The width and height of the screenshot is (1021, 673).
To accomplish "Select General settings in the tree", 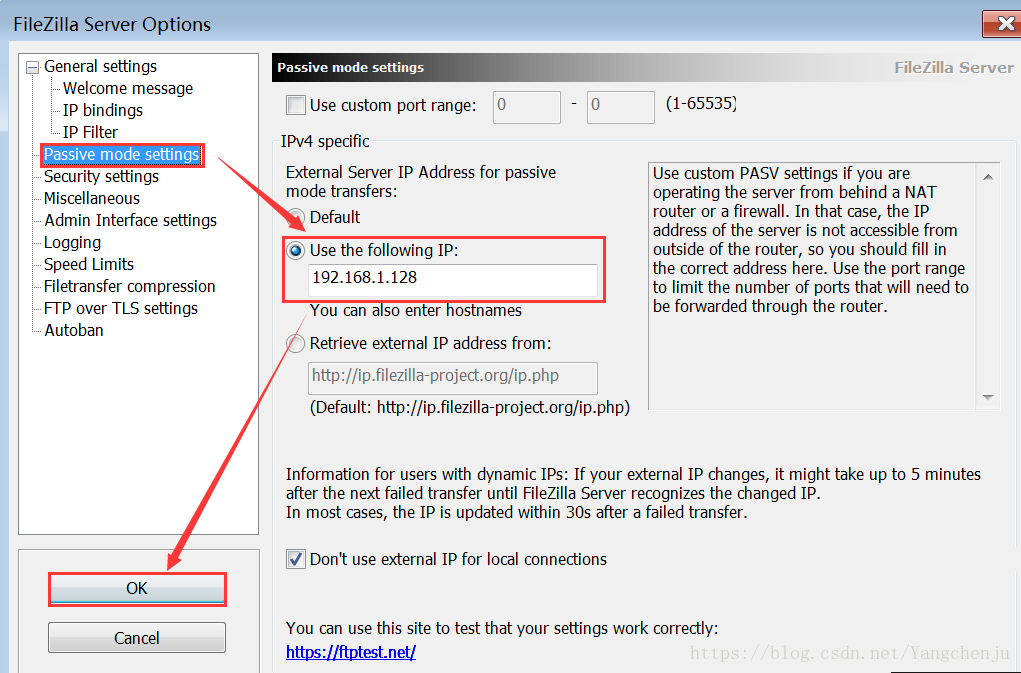I will (100, 66).
